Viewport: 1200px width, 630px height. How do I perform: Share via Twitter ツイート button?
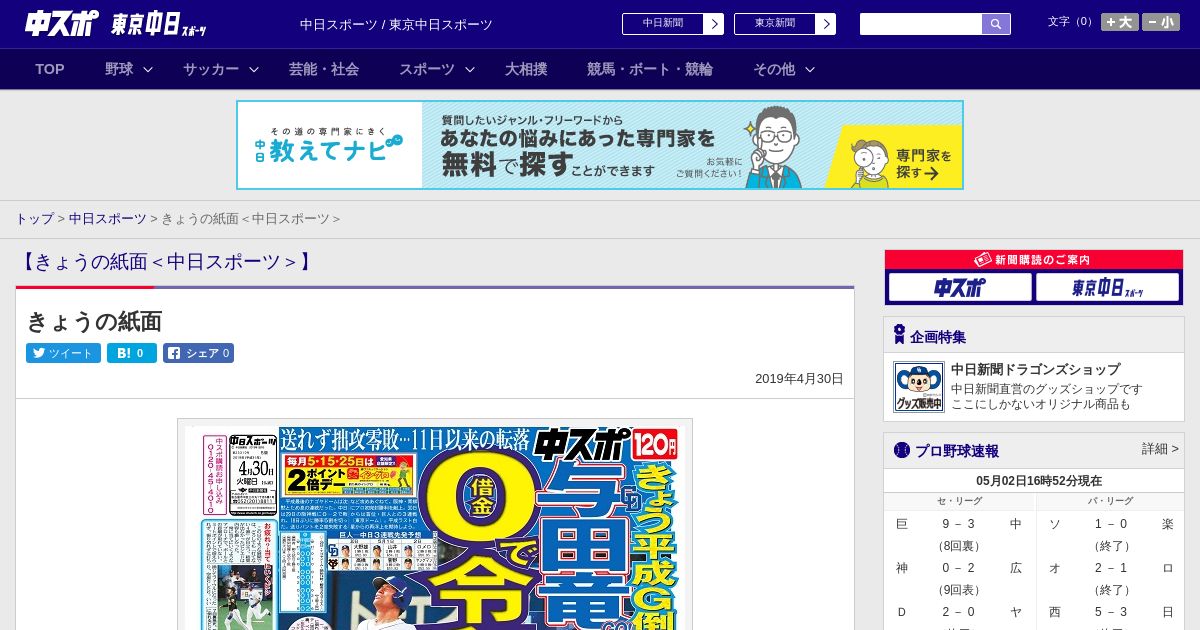click(x=63, y=353)
